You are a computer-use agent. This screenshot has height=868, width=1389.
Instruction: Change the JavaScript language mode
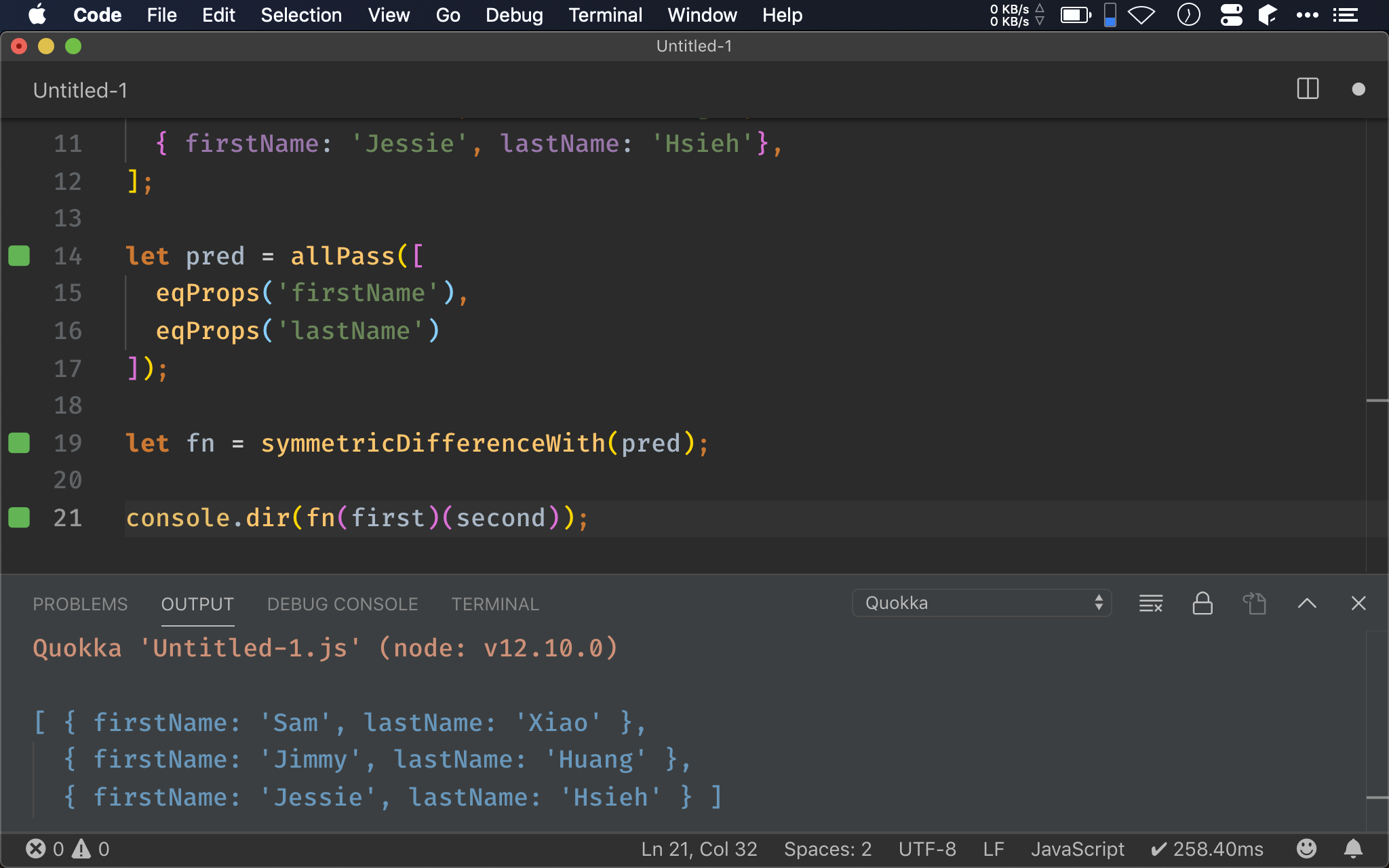coord(1077,849)
